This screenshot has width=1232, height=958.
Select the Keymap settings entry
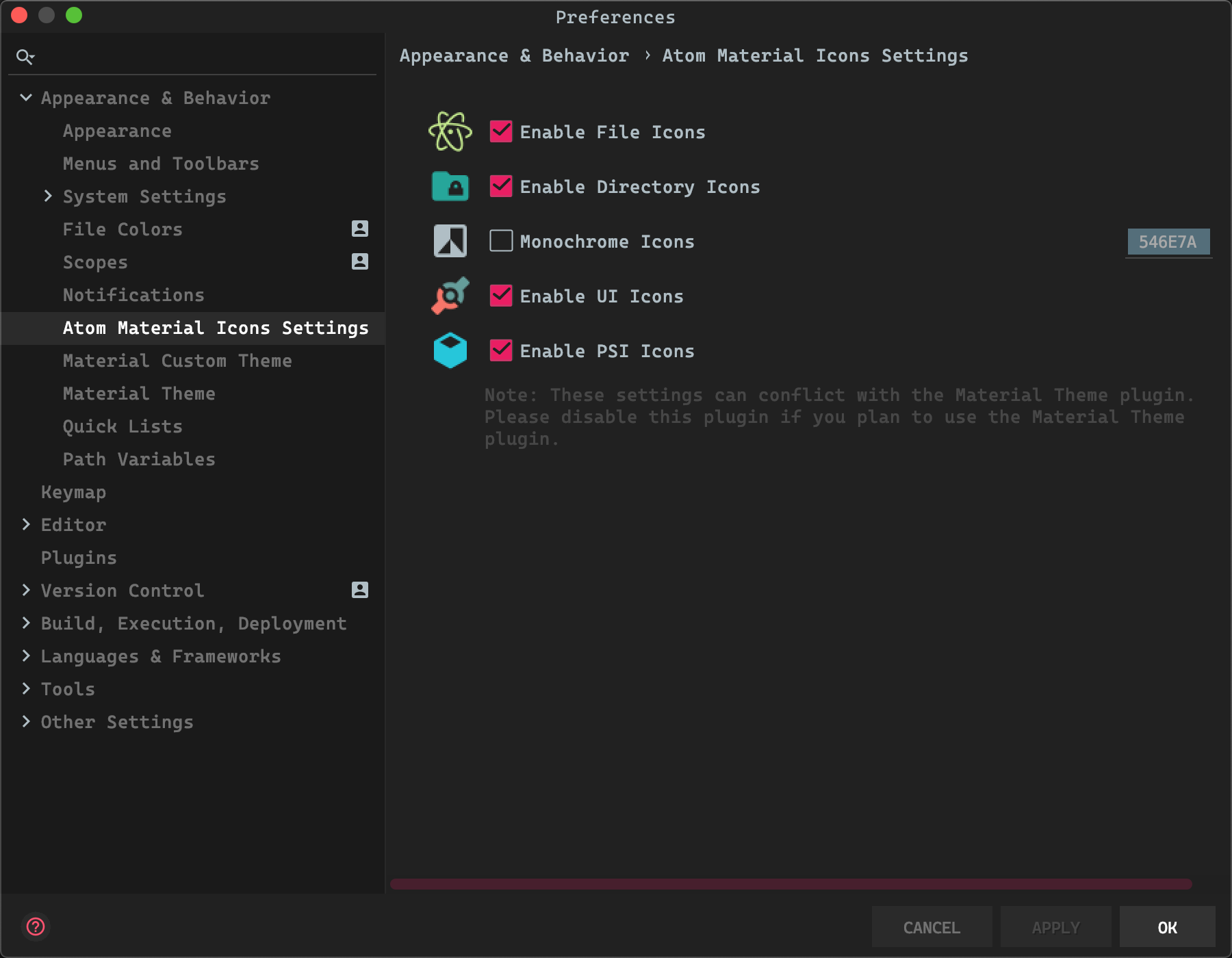(x=73, y=491)
